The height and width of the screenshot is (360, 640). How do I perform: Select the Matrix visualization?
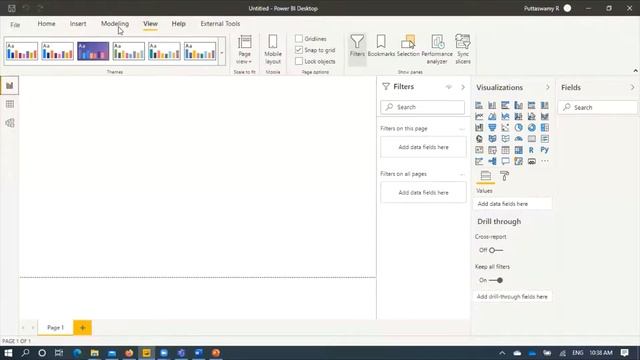click(x=518, y=150)
